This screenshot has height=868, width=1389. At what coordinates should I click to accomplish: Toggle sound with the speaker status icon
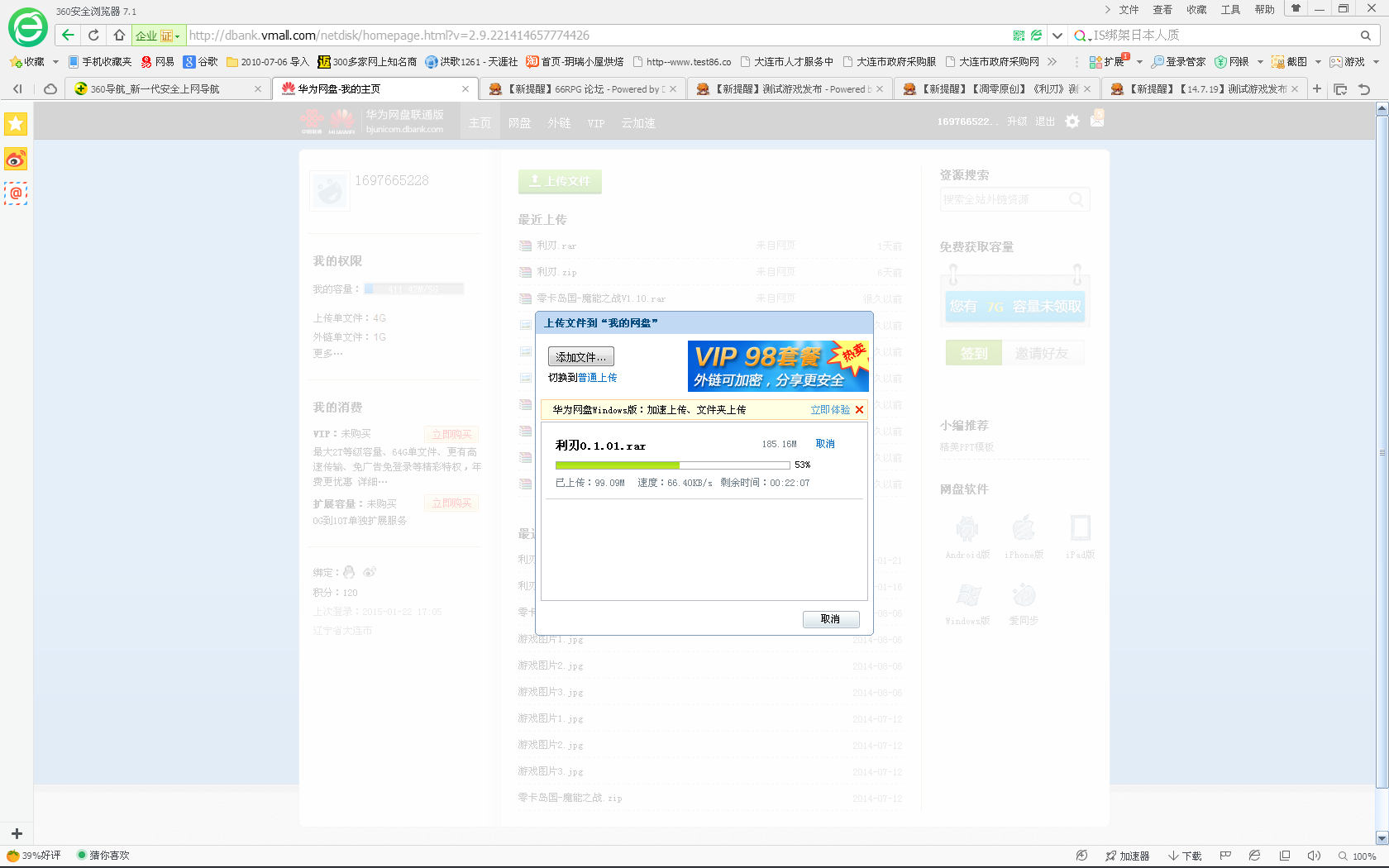(1314, 856)
